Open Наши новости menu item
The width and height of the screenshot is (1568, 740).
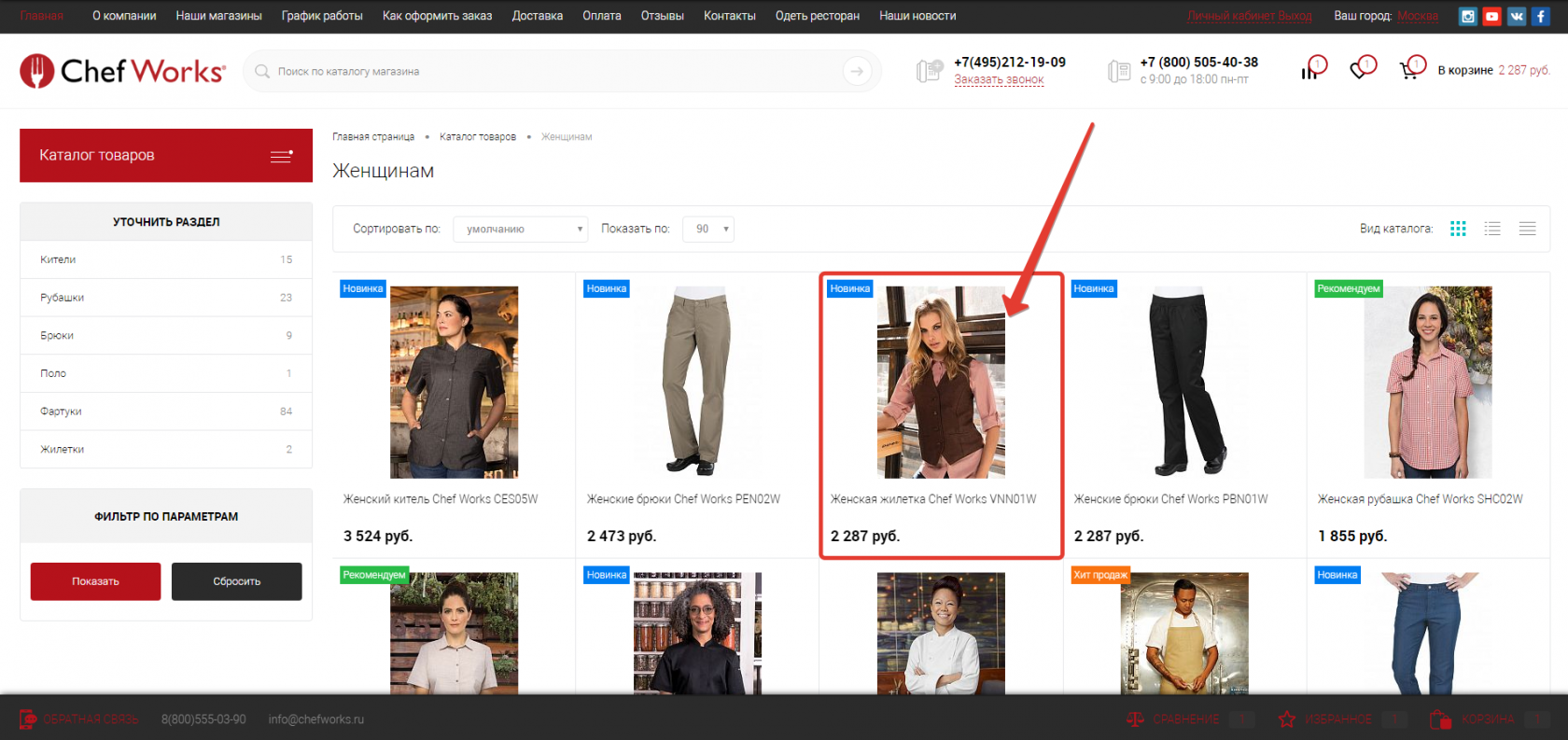tap(917, 16)
